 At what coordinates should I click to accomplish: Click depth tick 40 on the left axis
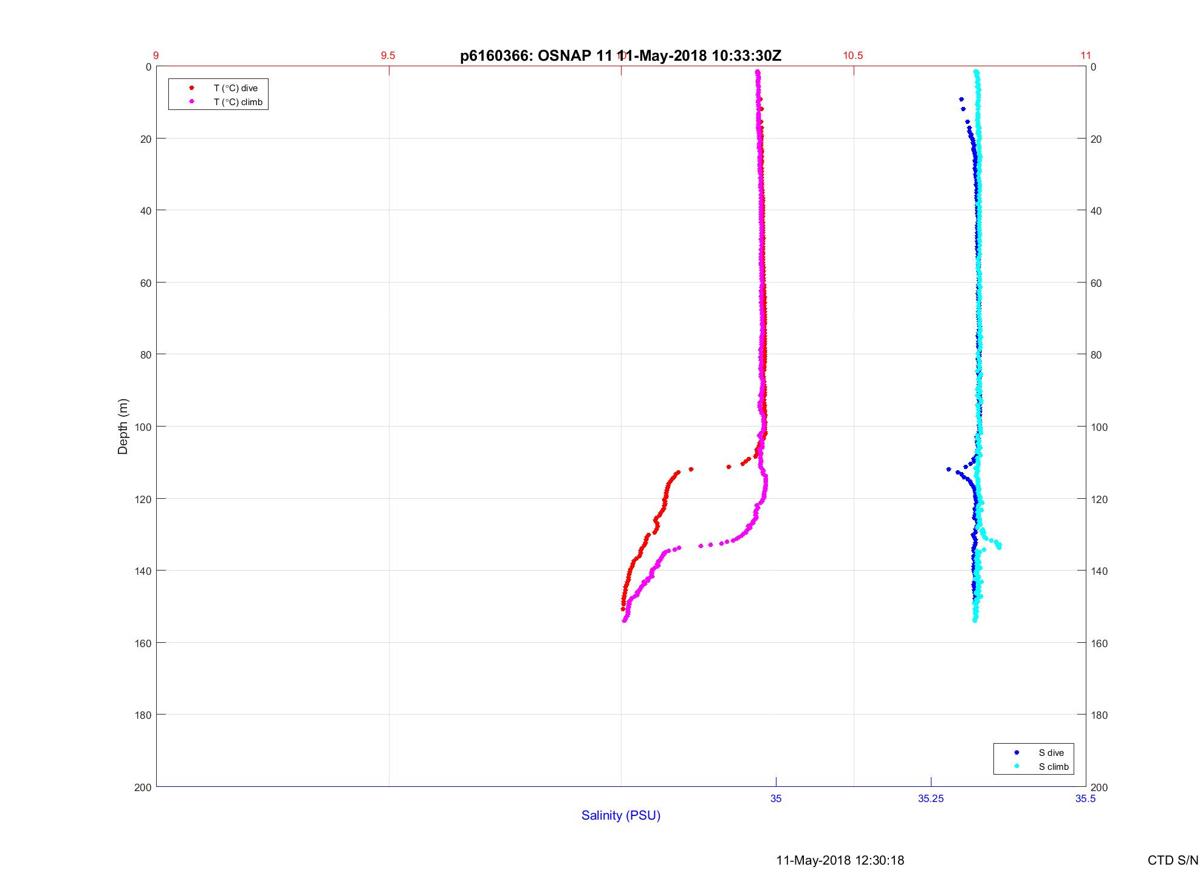pyautogui.click(x=145, y=211)
